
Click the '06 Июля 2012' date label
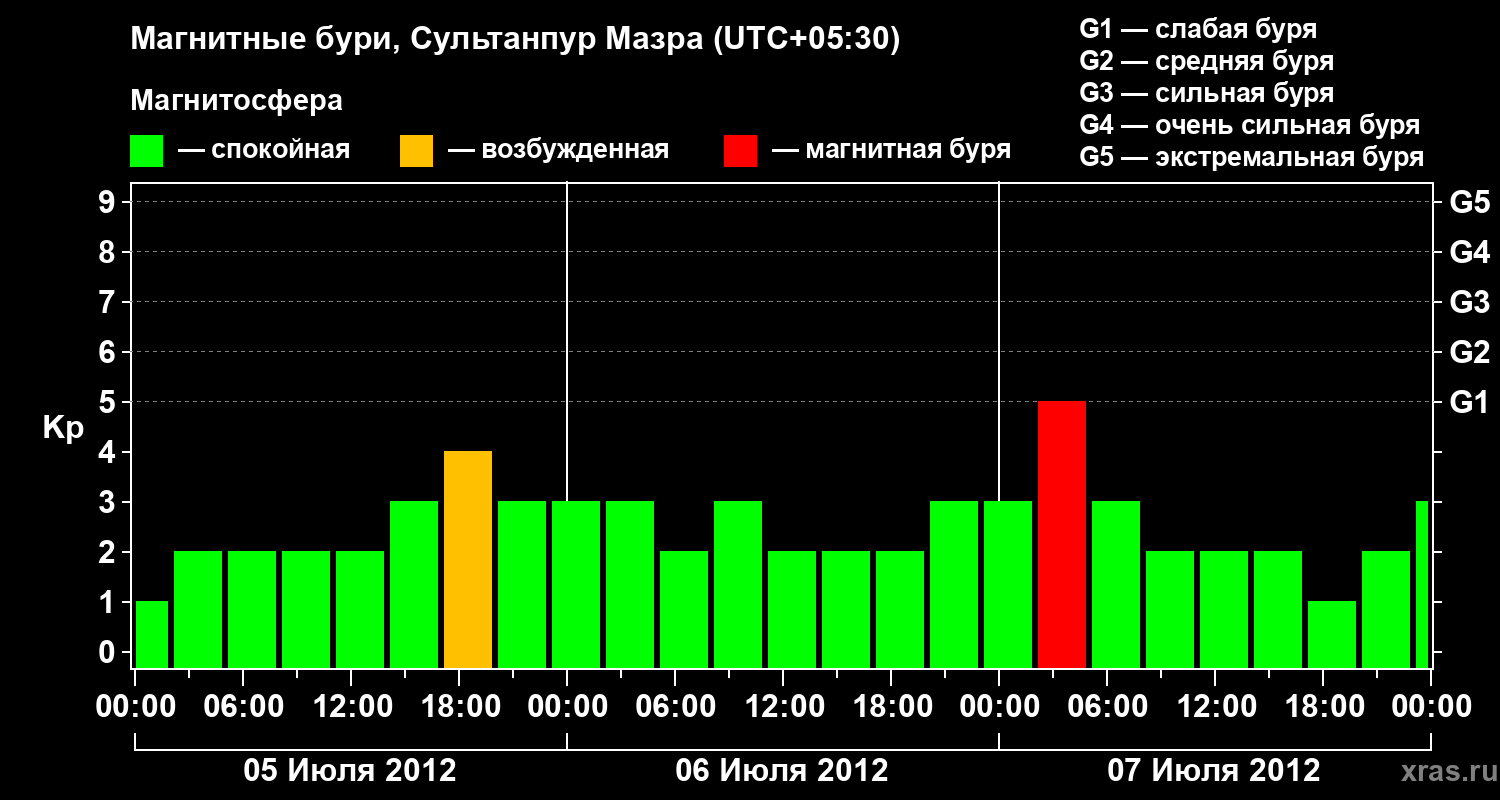[782, 771]
